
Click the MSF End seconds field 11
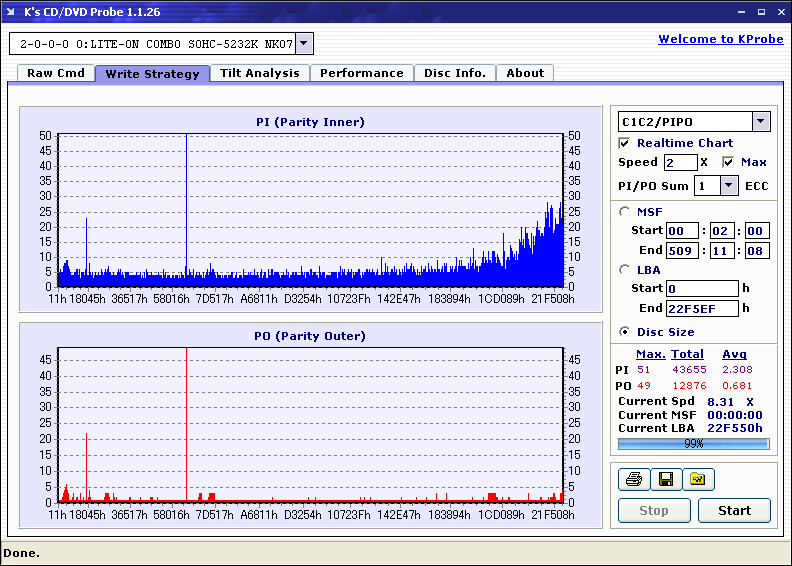(x=721, y=250)
